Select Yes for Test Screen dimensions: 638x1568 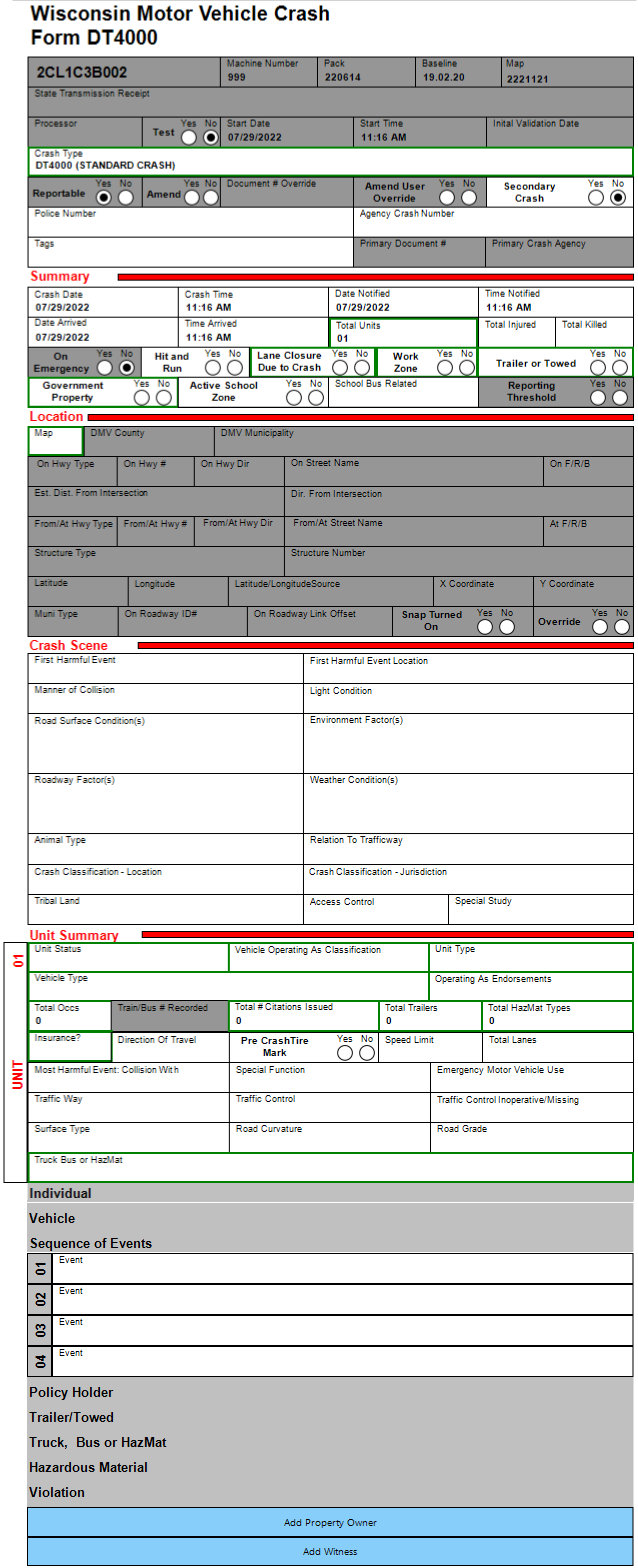189,138
